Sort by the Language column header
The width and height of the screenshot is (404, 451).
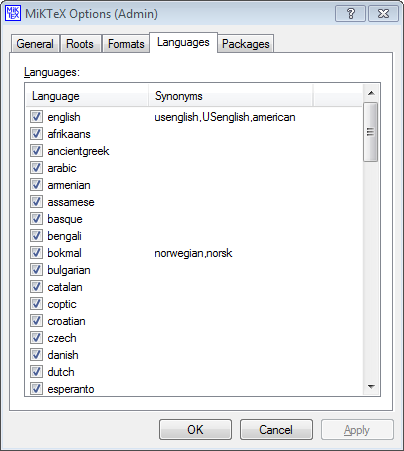[87, 96]
